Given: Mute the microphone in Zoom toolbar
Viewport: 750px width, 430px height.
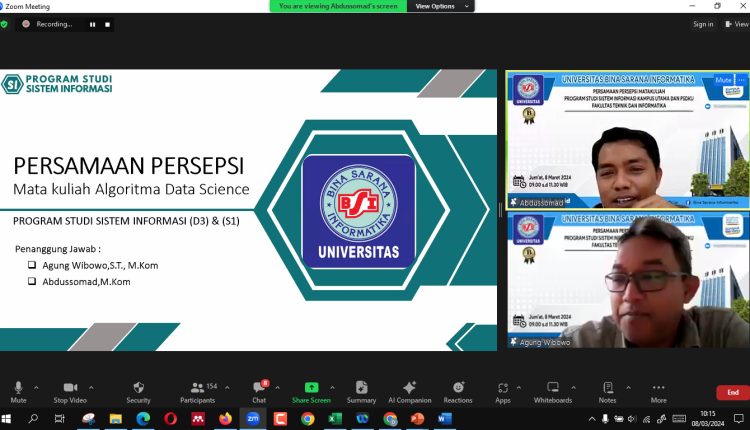Looking at the screenshot, I should pyautogui.click(x=18, y=392).
